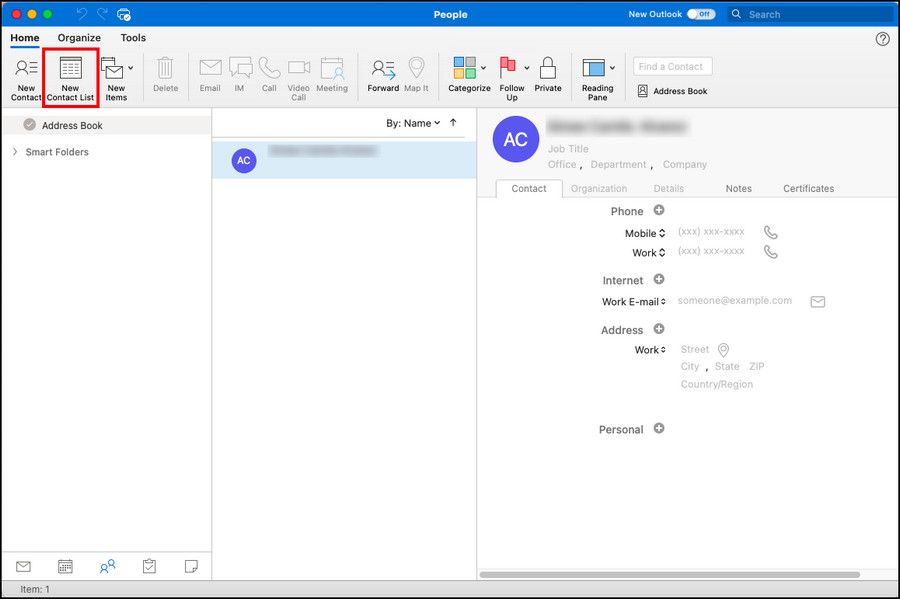
Task: Open Tasks view in bottom navigation
Action: pyautogui.click(x=149, y=566)
